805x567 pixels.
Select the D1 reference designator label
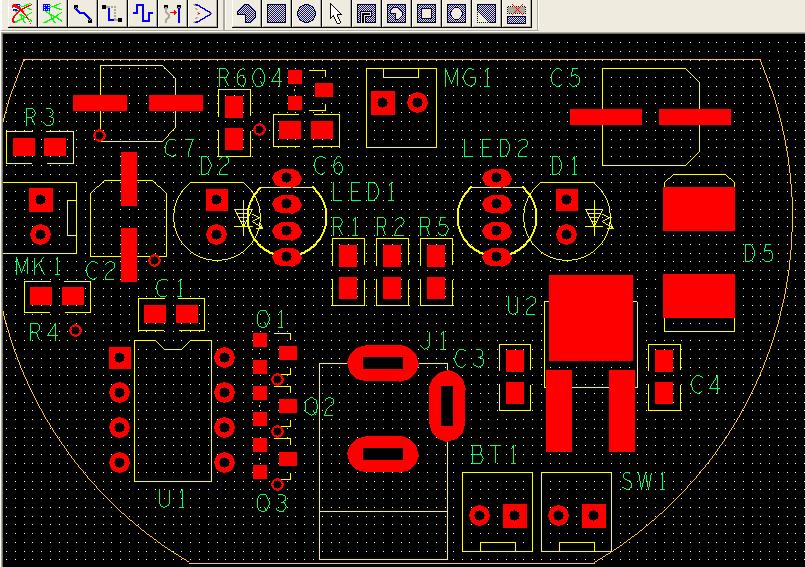pos(565,166)
